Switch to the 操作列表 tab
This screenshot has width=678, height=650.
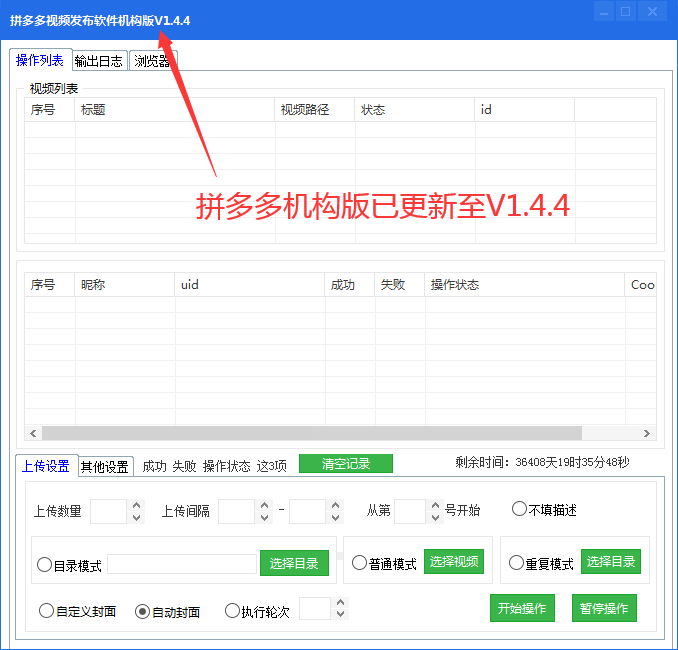pos(40,60)
